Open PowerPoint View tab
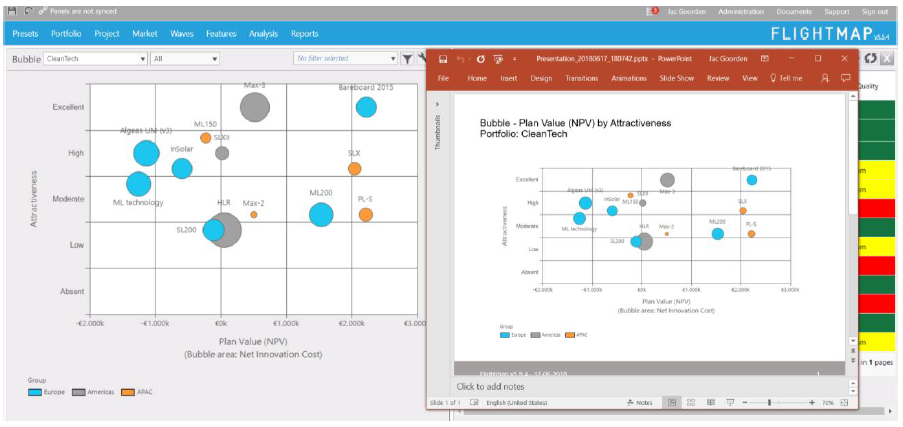This screenshot has width=903, height=427. click(750, 78)
